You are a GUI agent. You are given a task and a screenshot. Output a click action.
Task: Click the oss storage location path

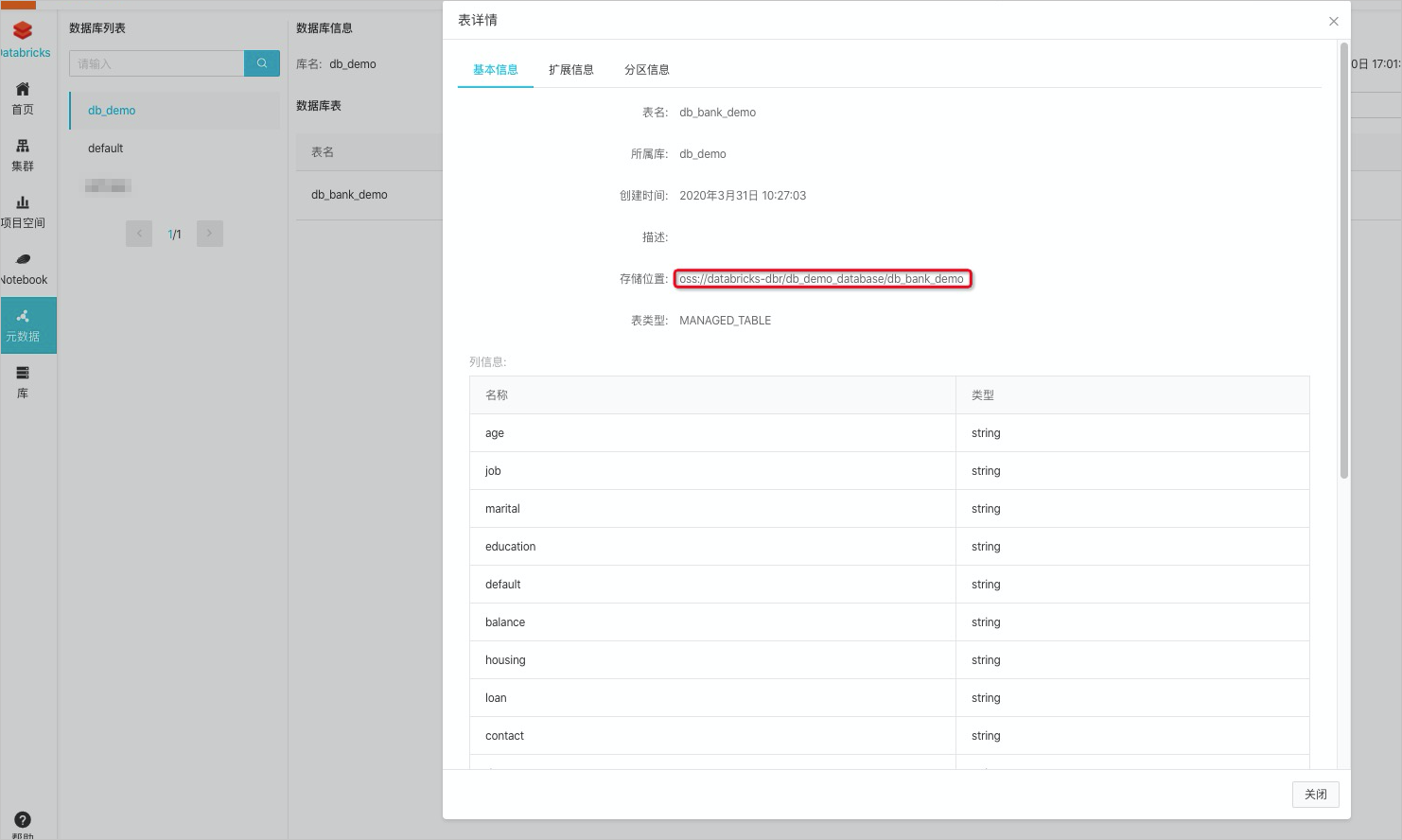click(822, 279)
